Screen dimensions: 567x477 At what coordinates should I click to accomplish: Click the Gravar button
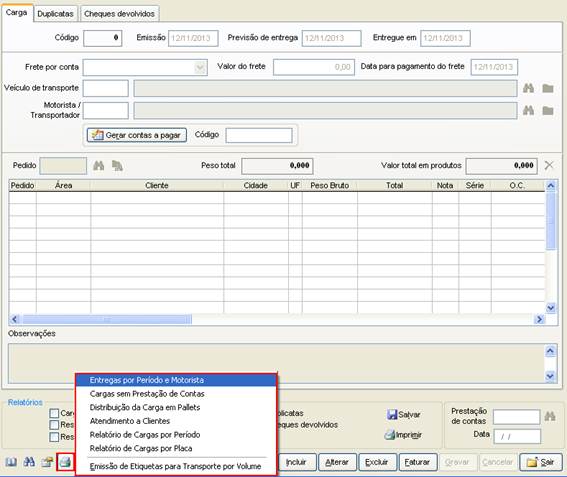pos(457,462)
